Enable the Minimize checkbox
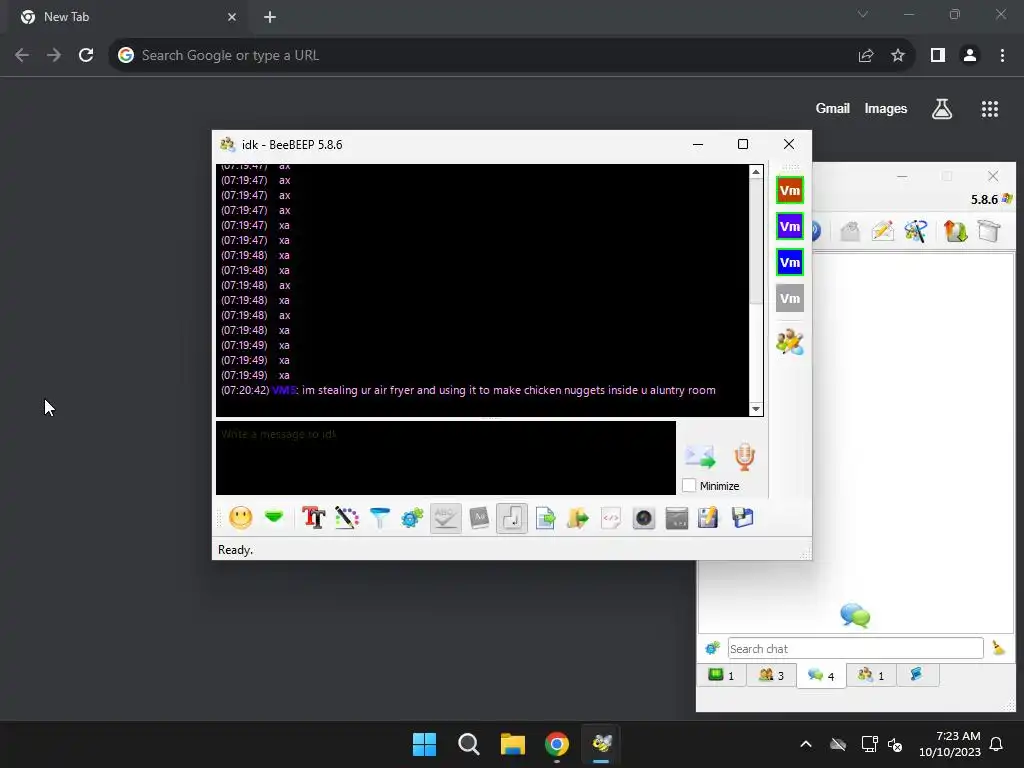This screenshot has height=768, width=1024. click(x=689, y=486)
